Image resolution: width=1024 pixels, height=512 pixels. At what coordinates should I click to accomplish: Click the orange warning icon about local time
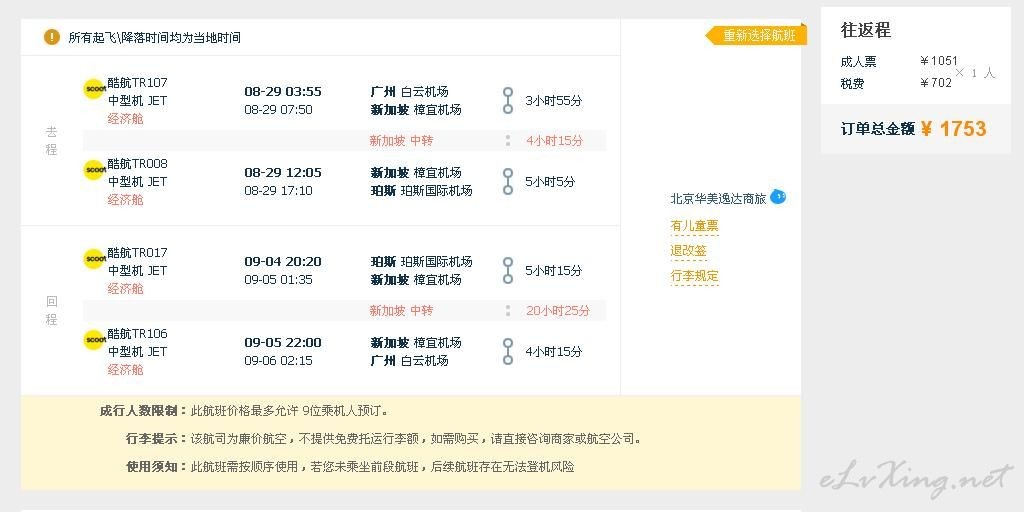pyautogui.click(x=52, y=37)
